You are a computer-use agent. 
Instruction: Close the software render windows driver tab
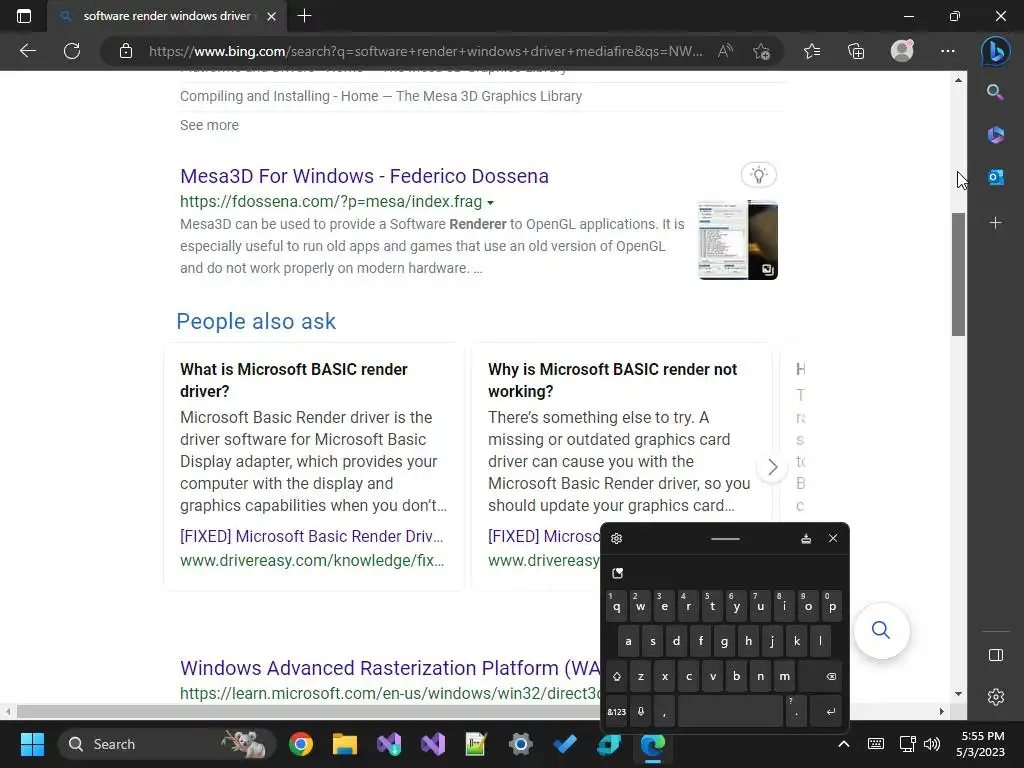point(272,16)
